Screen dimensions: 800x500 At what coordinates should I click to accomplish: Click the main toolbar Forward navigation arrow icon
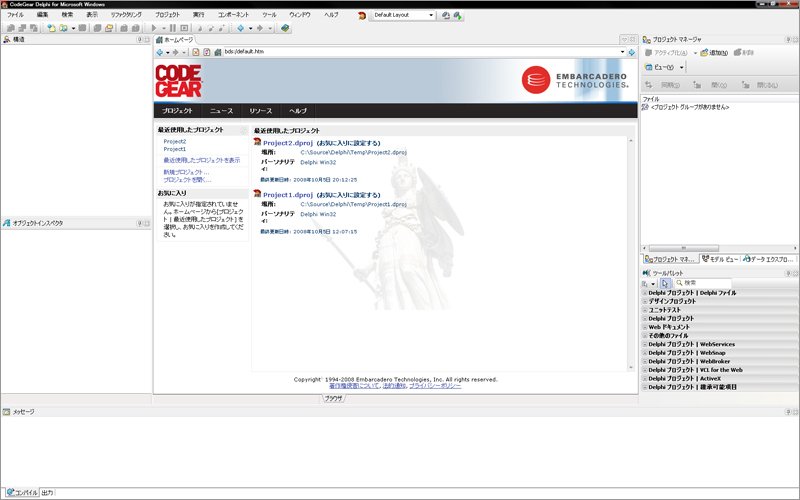tap(260, 28)
